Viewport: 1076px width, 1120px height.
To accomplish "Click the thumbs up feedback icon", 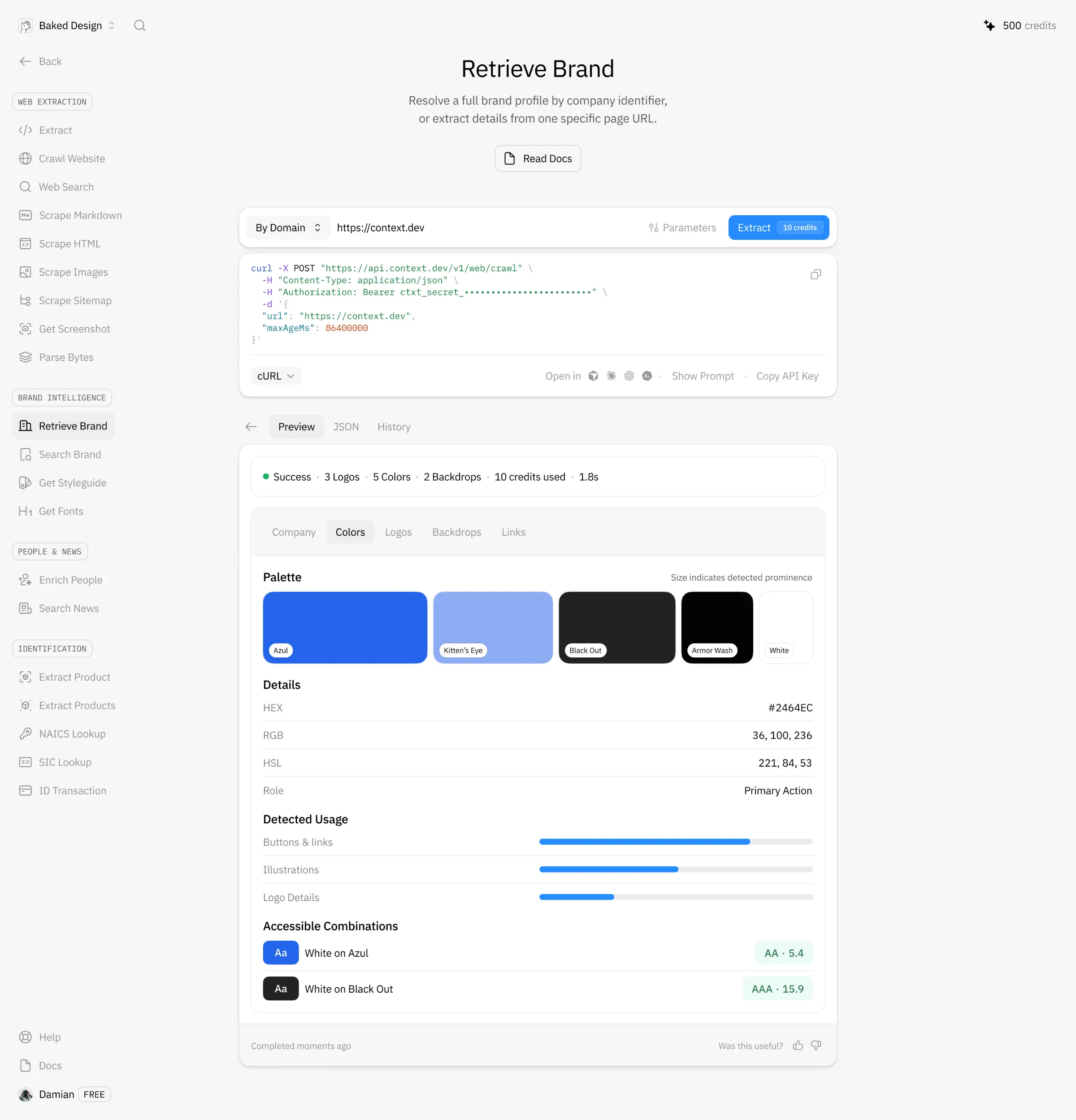I will tap(798, 1045).
